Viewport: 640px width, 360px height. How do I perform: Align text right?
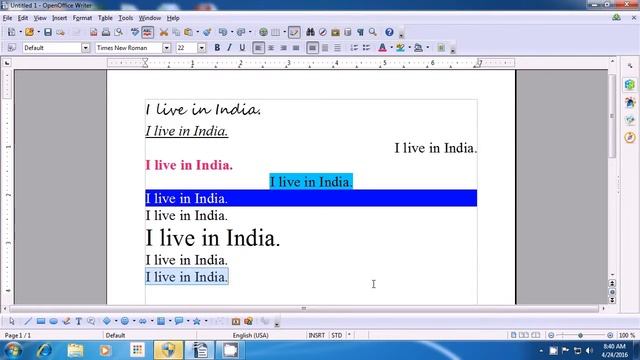pos(283,48)
